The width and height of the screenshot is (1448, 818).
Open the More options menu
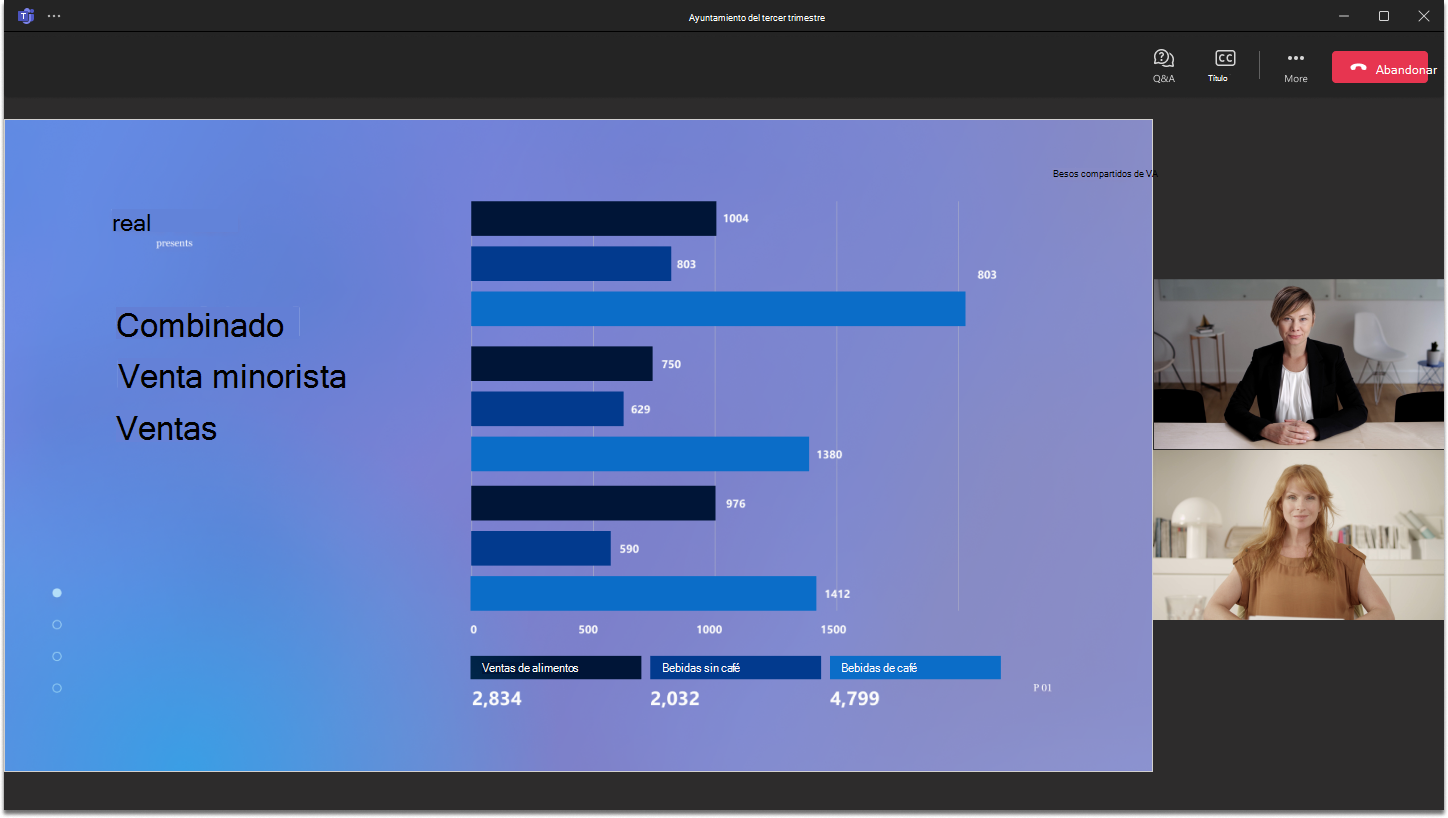(x=1295, y=66)
